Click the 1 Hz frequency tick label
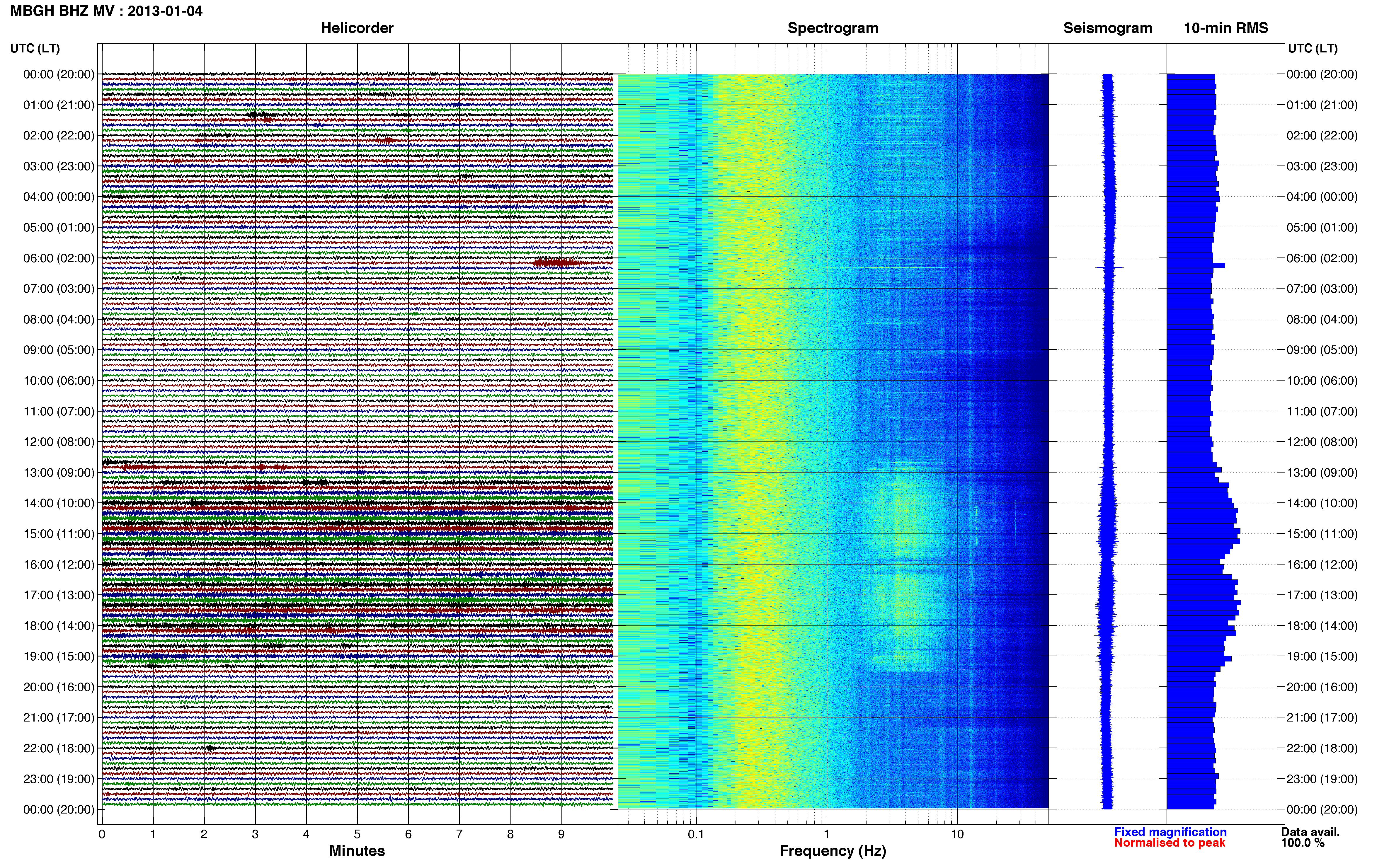The height and width of the screenshot is (868, 1389). tap(827, 834)
